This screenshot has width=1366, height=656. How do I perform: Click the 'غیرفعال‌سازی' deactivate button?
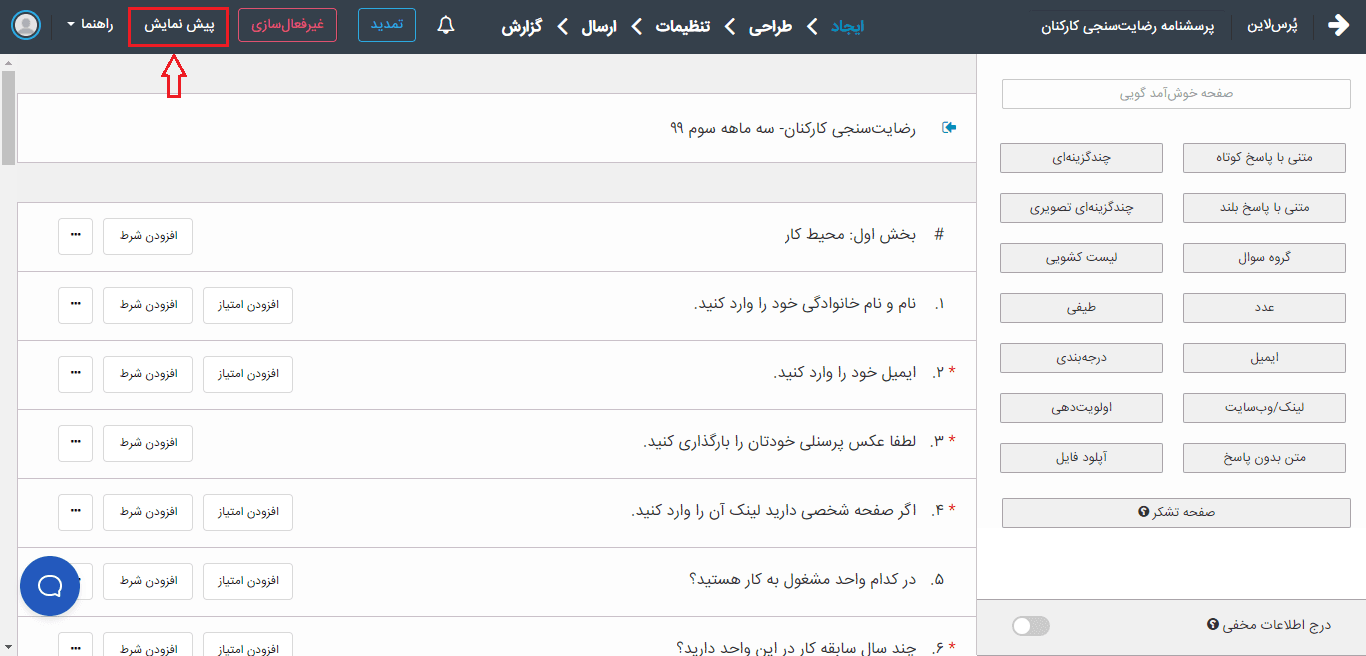pyautogui.click(x=287, y=25)
